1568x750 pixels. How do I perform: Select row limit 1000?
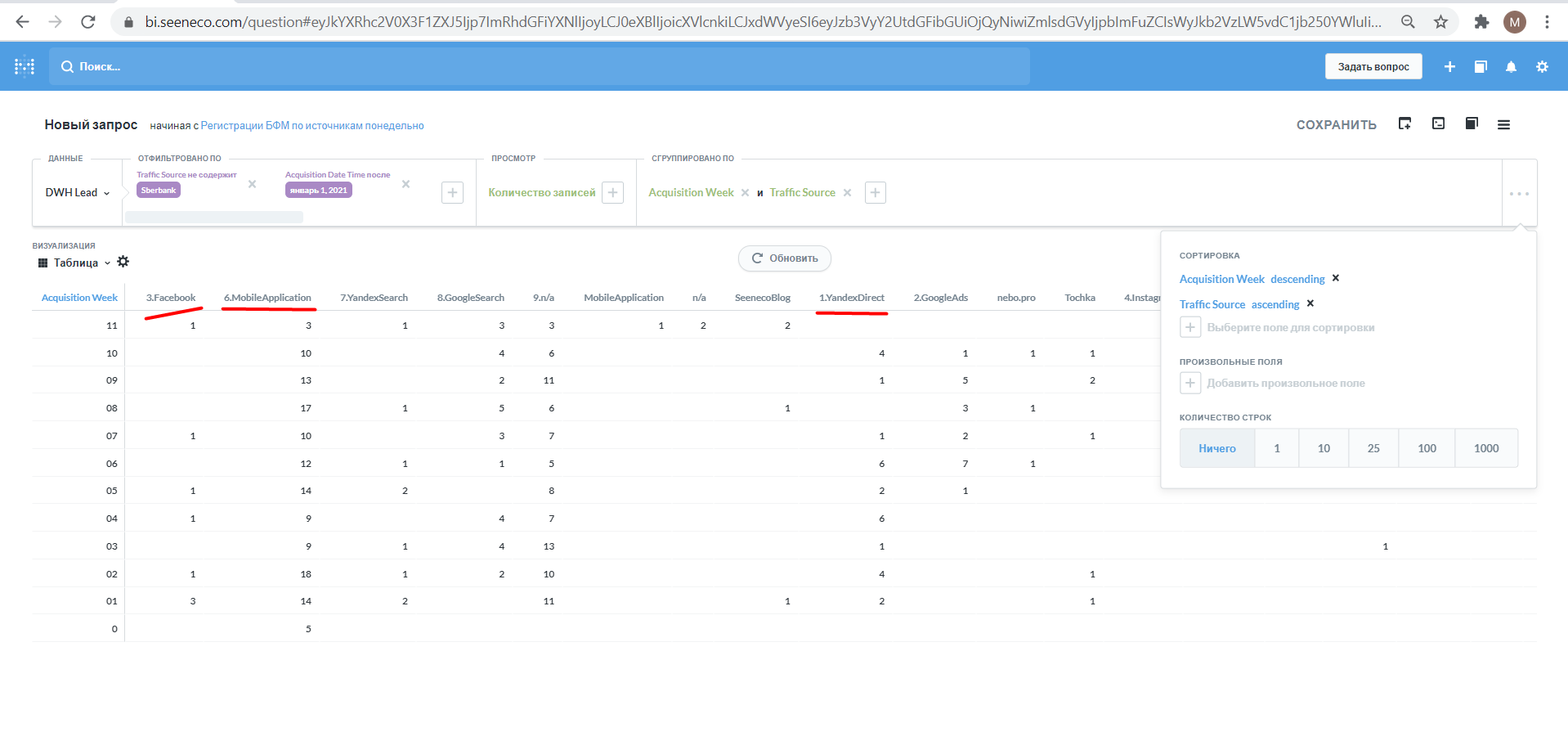(x=1485, y=448)
